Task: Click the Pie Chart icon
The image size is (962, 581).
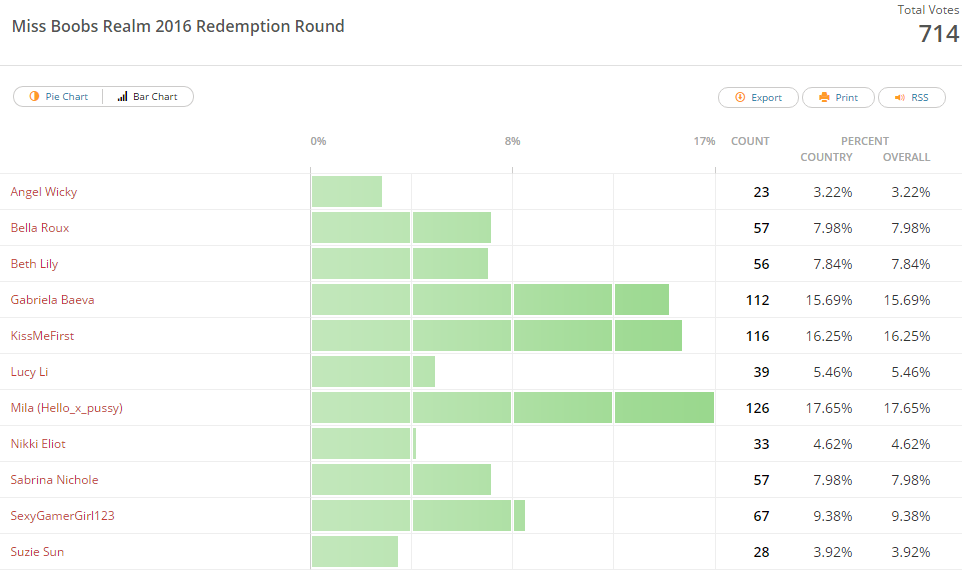Action: pos(34,97)
